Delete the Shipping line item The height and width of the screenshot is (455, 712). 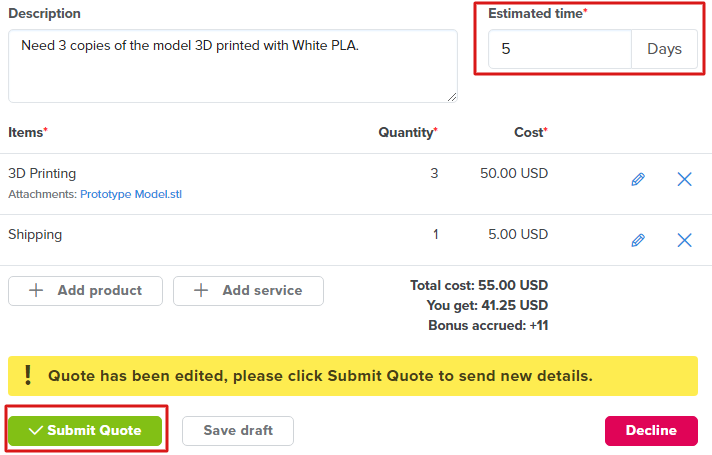(x=684, y=240)
